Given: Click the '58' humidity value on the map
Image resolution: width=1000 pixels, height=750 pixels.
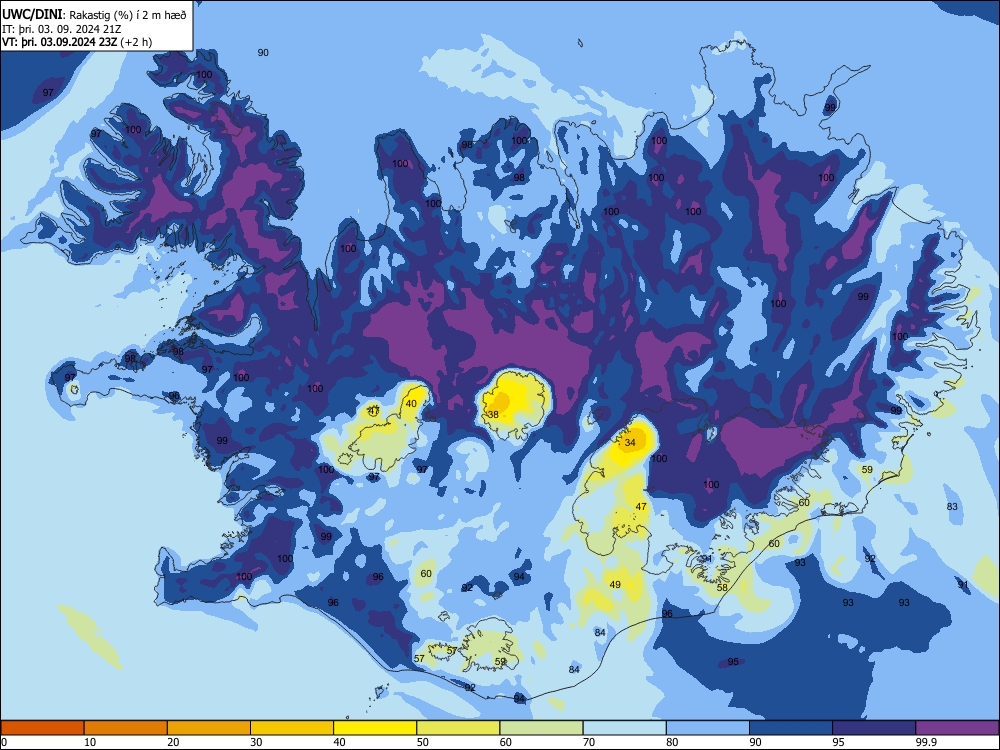Looking at the screenshot, I should pos(722,587).
